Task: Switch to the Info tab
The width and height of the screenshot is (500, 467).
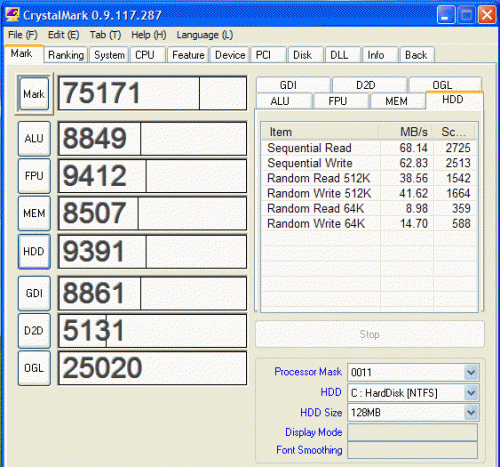Action: point(380,55)
